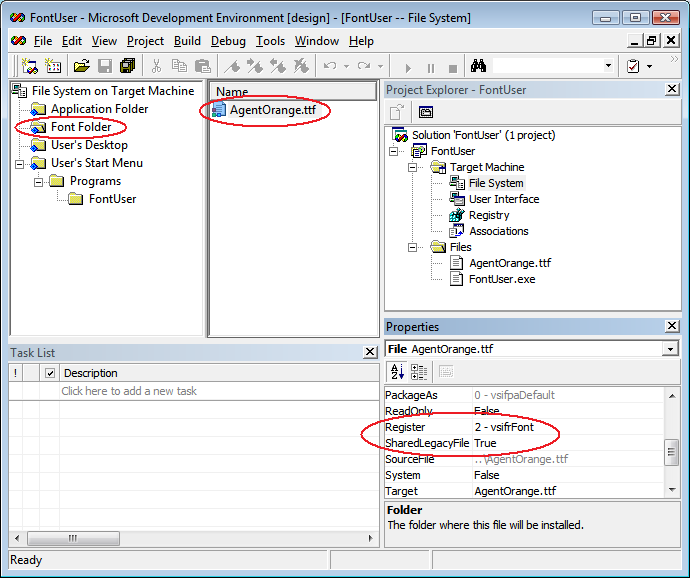Collapse the FontUser project node in Project Explorer

393,151
